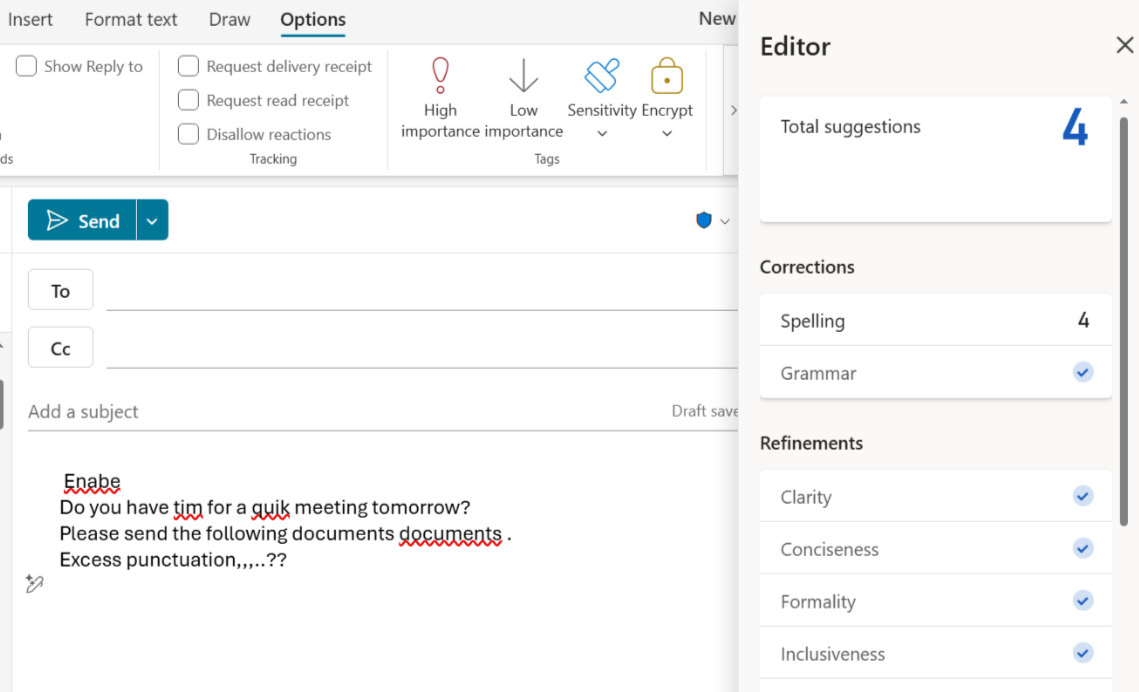Tick Disallow reactions checkbox
Screen dimensions: 1139x692
188,134
